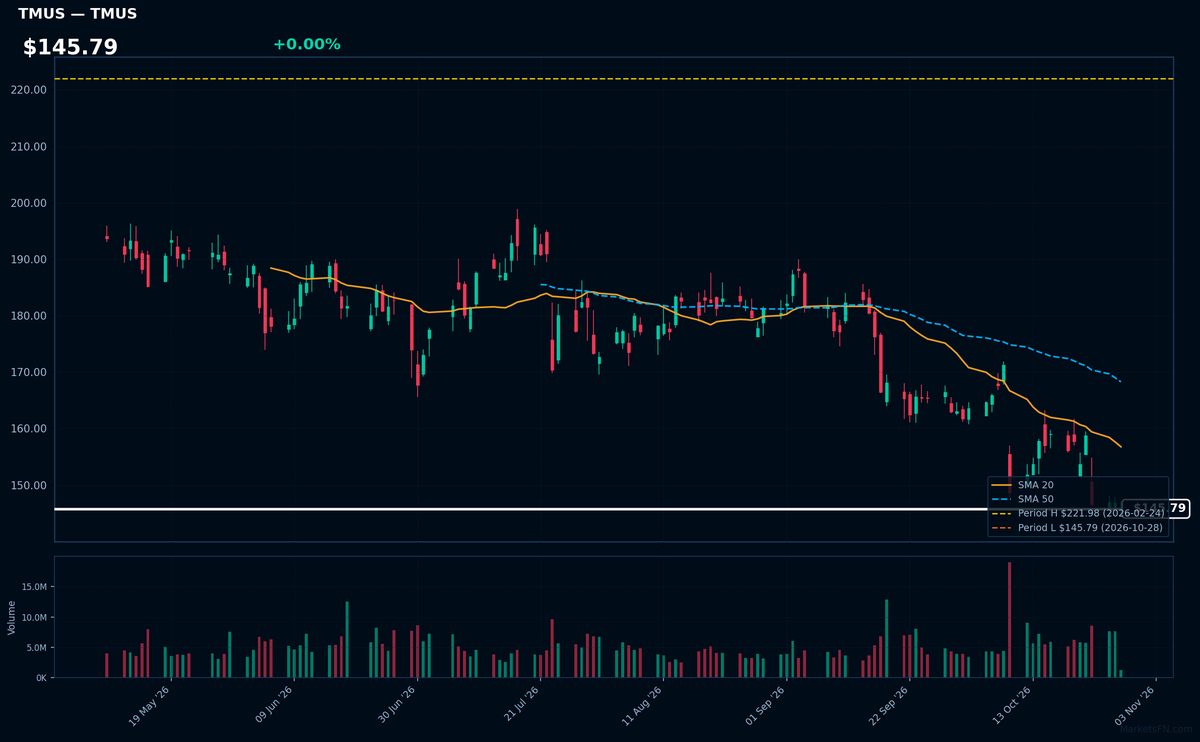This screenshot has height=742, width=1200.
Task: Click the 150.00 price axis label
Action: pyautogui.click(x=31, y=486)
